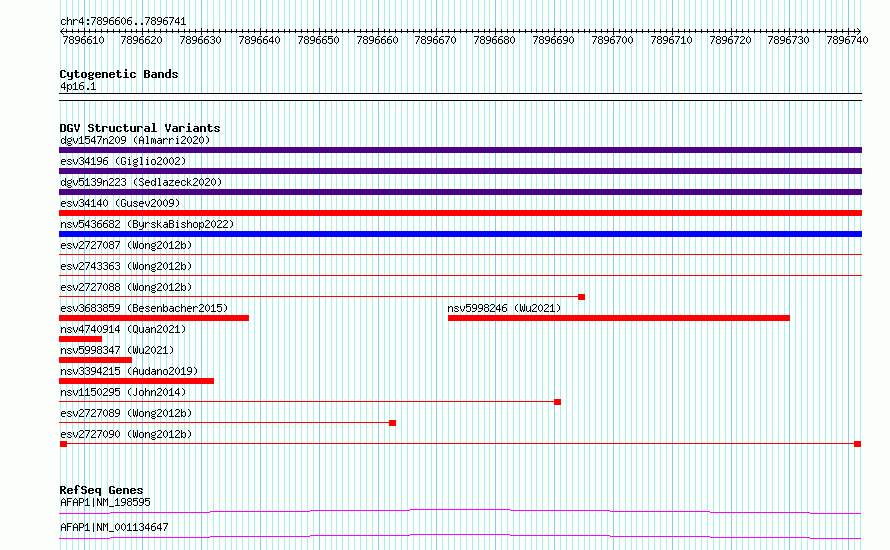Click the red bar under esv34140

[460, 213]
